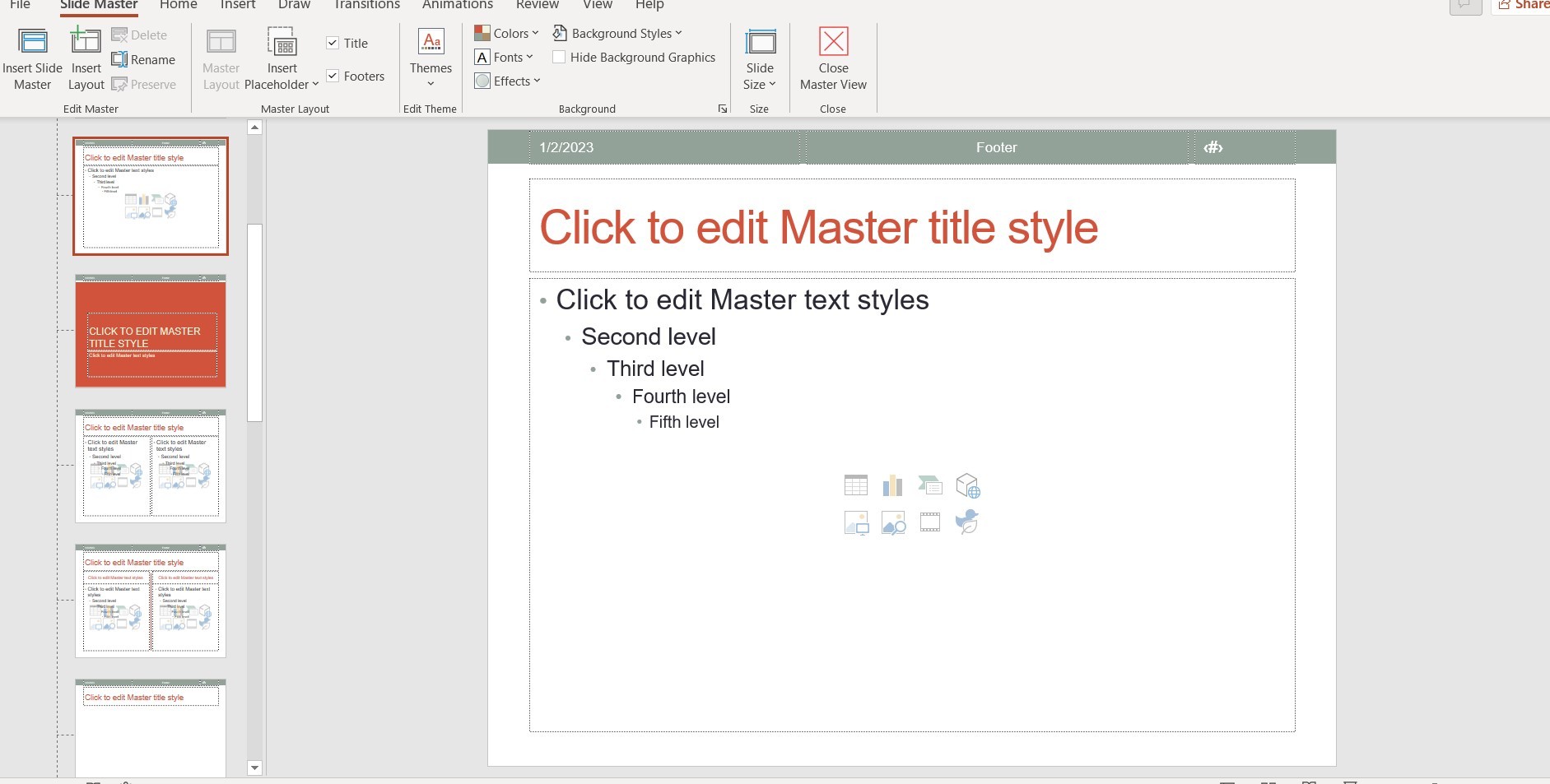Click the 'Fourth level' text

coord(681,397)
